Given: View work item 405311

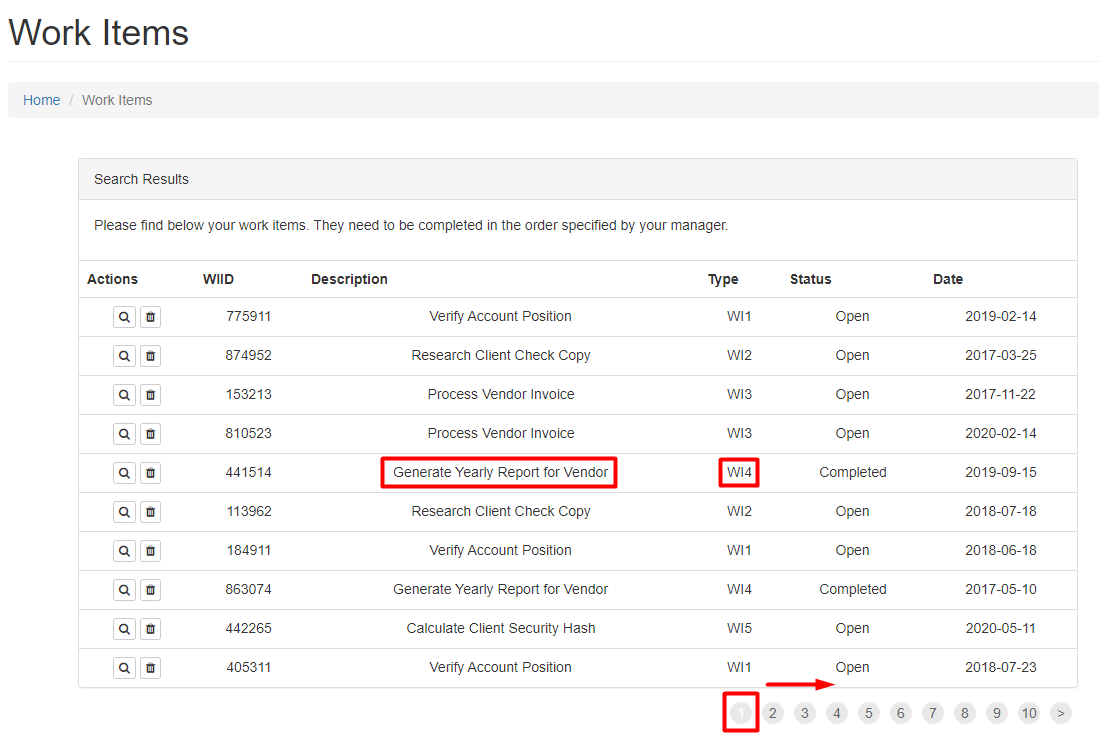Looking at the screenshot, I should (x=124, y=668).
